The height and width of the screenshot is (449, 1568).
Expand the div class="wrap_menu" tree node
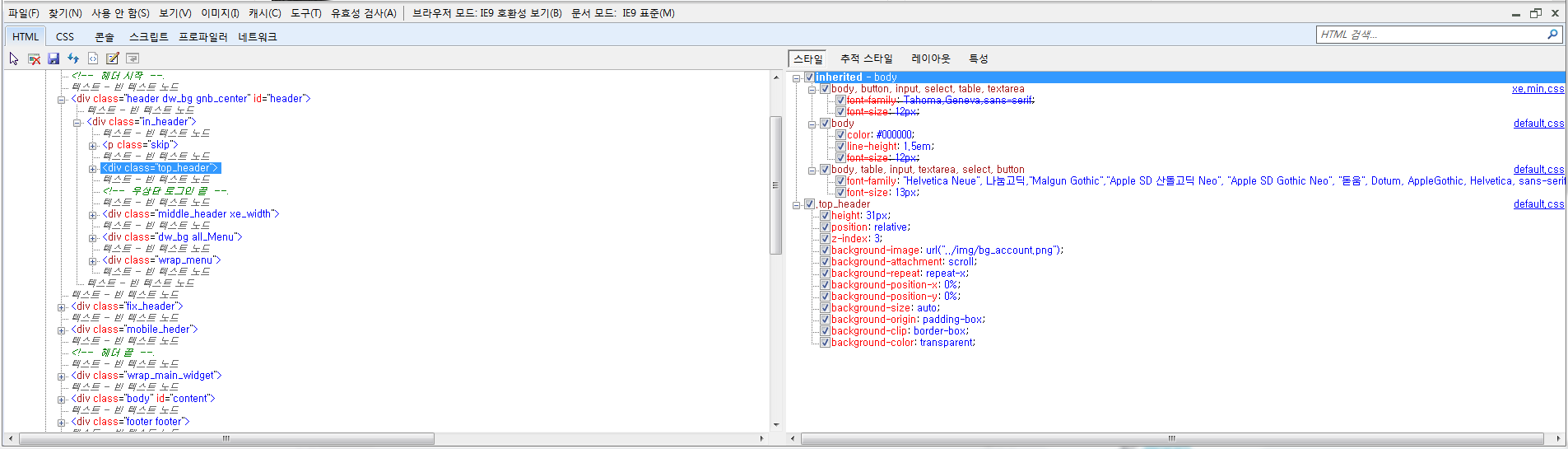pyautogui.click(x=93, y=261)
